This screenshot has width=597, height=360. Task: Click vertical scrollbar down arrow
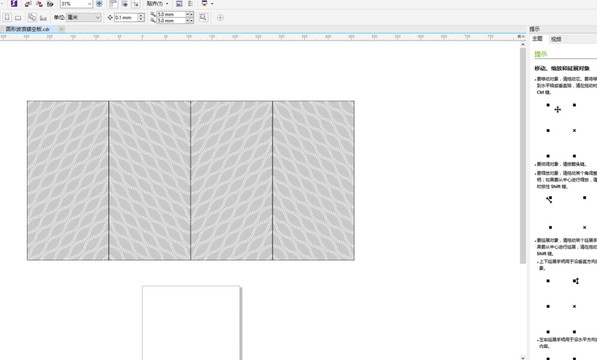tap(523, 357)
